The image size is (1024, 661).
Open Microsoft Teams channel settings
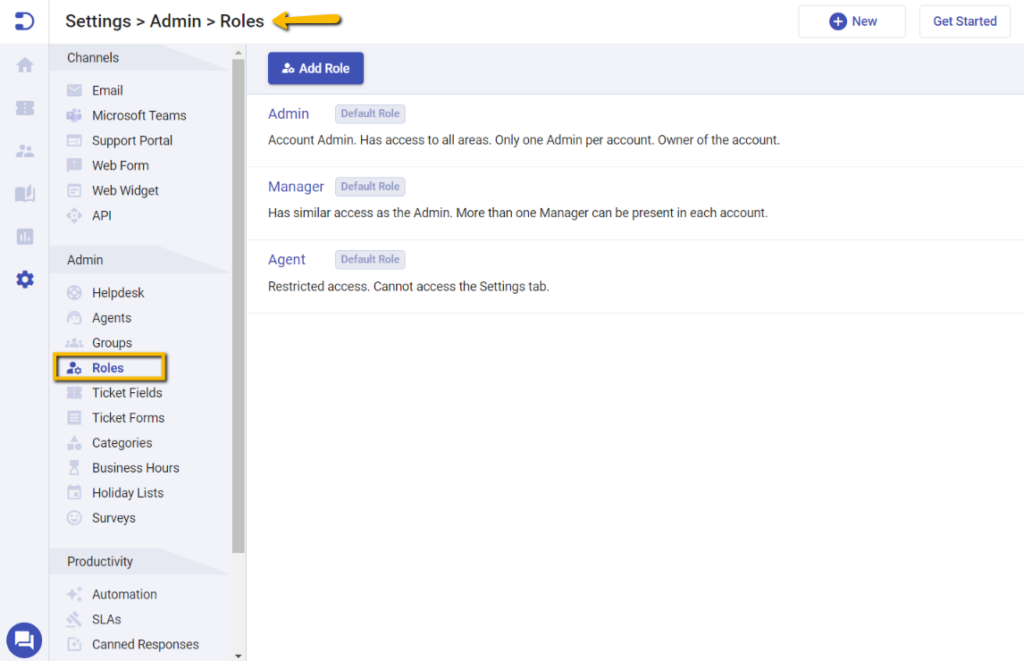tap(139, 115)
